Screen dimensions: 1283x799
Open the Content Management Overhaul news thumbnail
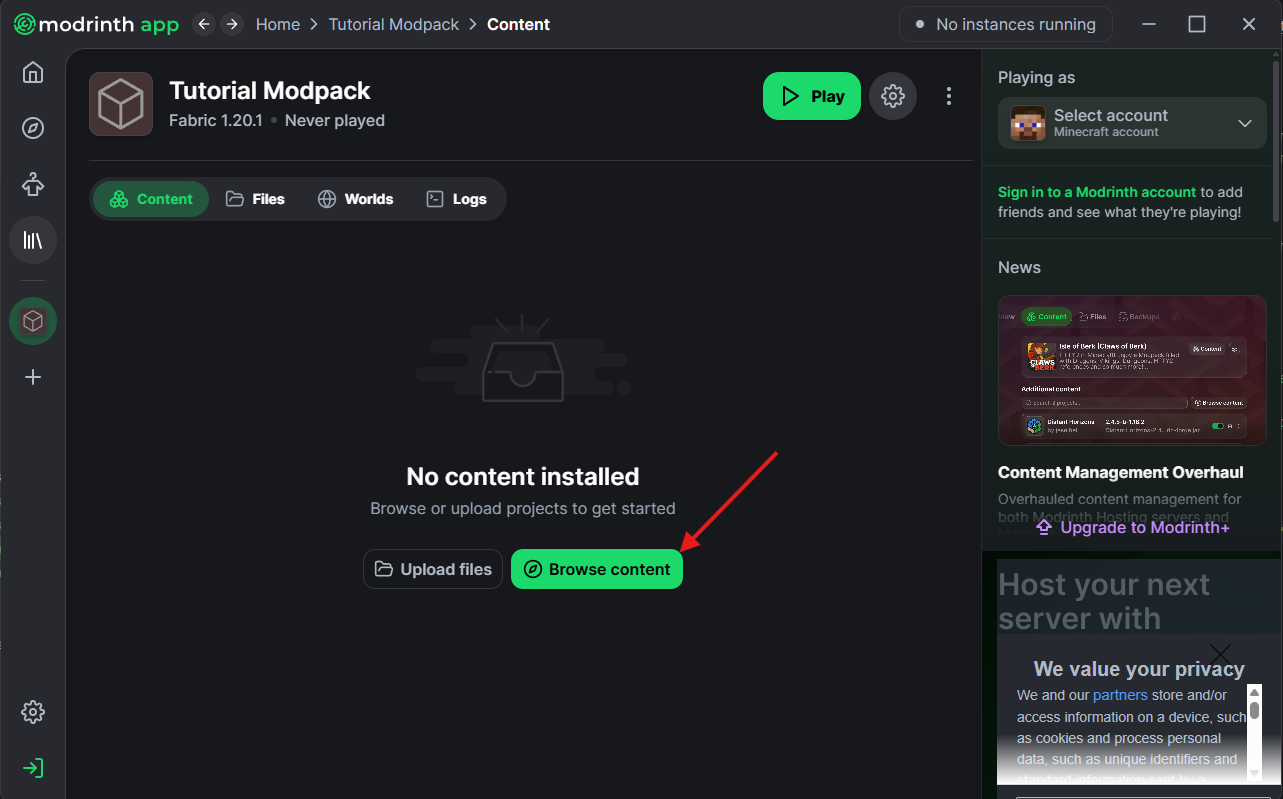click(1132, 370)
